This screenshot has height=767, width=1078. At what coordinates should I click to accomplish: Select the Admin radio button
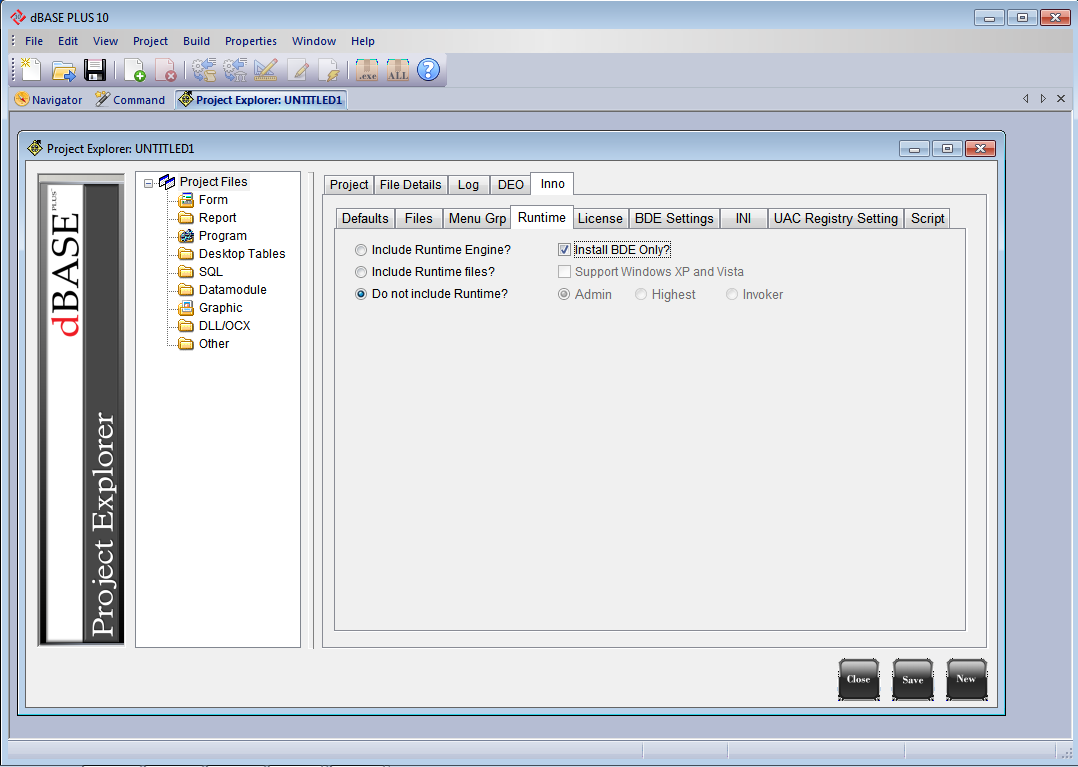(564, 295)
